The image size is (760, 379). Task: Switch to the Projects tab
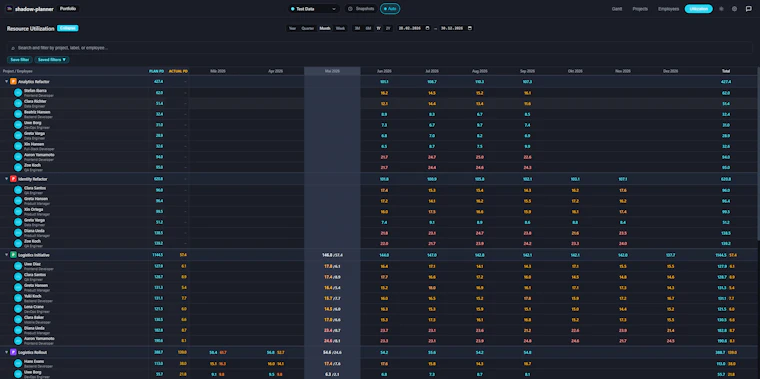click(640, 9)
